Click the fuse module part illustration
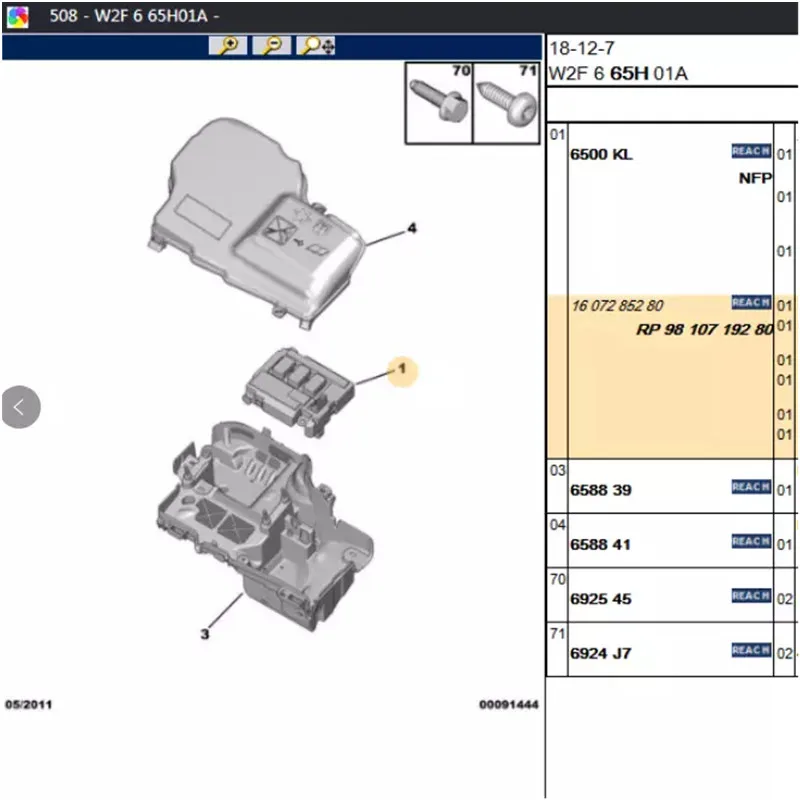The width and height of the screenshot is (800, 800). pos(298,392)
